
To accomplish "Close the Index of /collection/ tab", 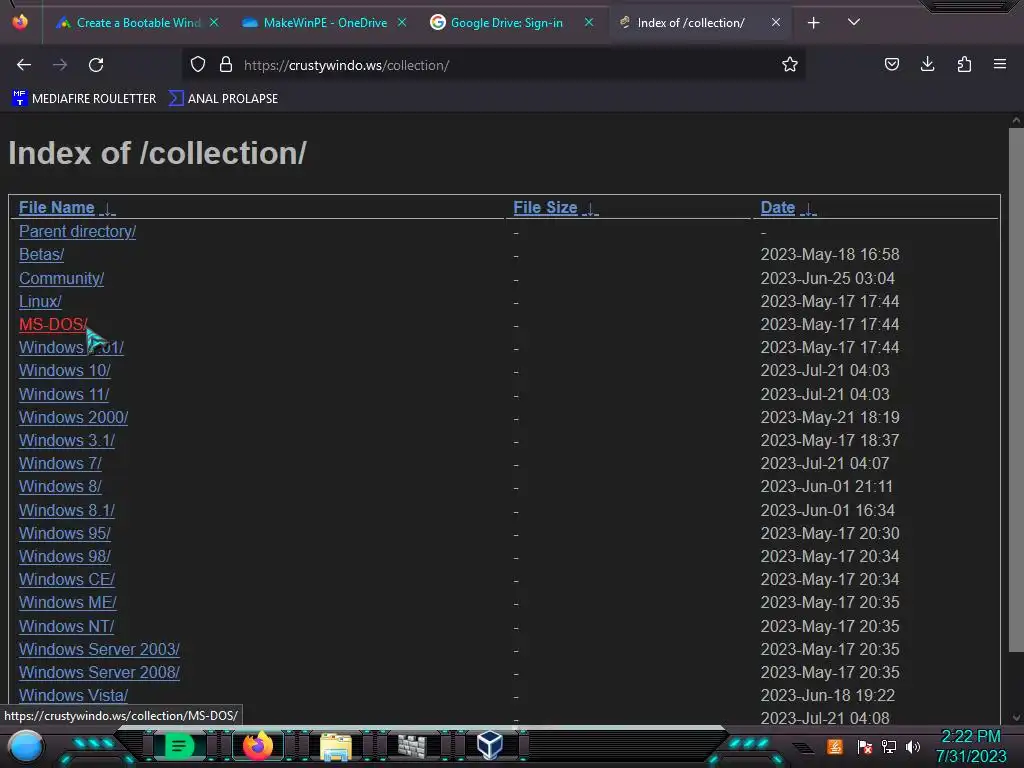I will point(775,22).
